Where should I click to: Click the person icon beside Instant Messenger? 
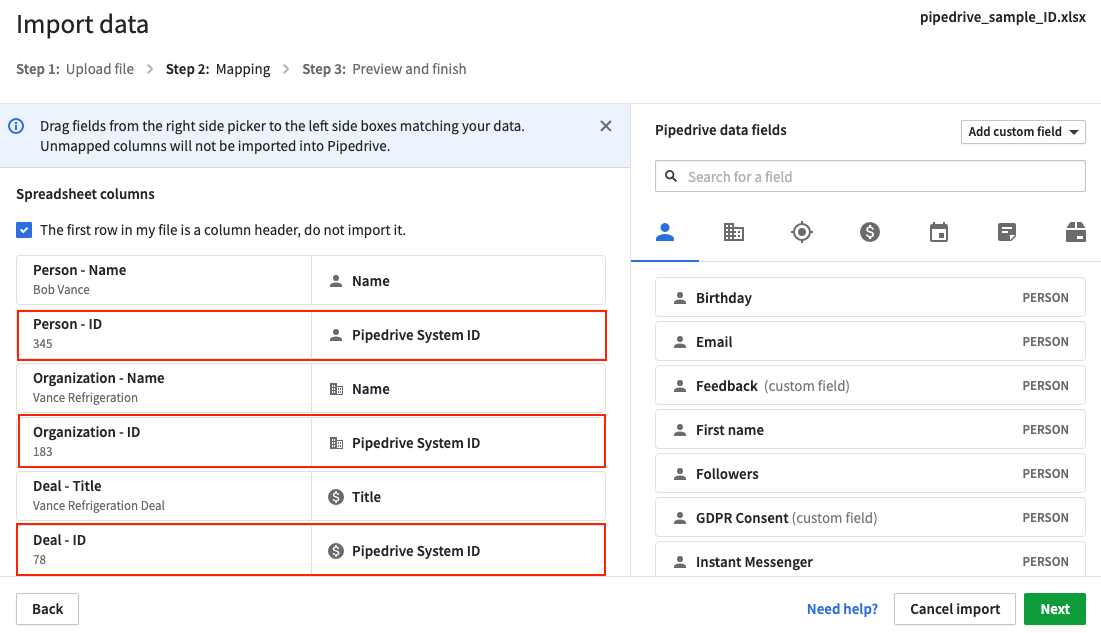[680, 562]
